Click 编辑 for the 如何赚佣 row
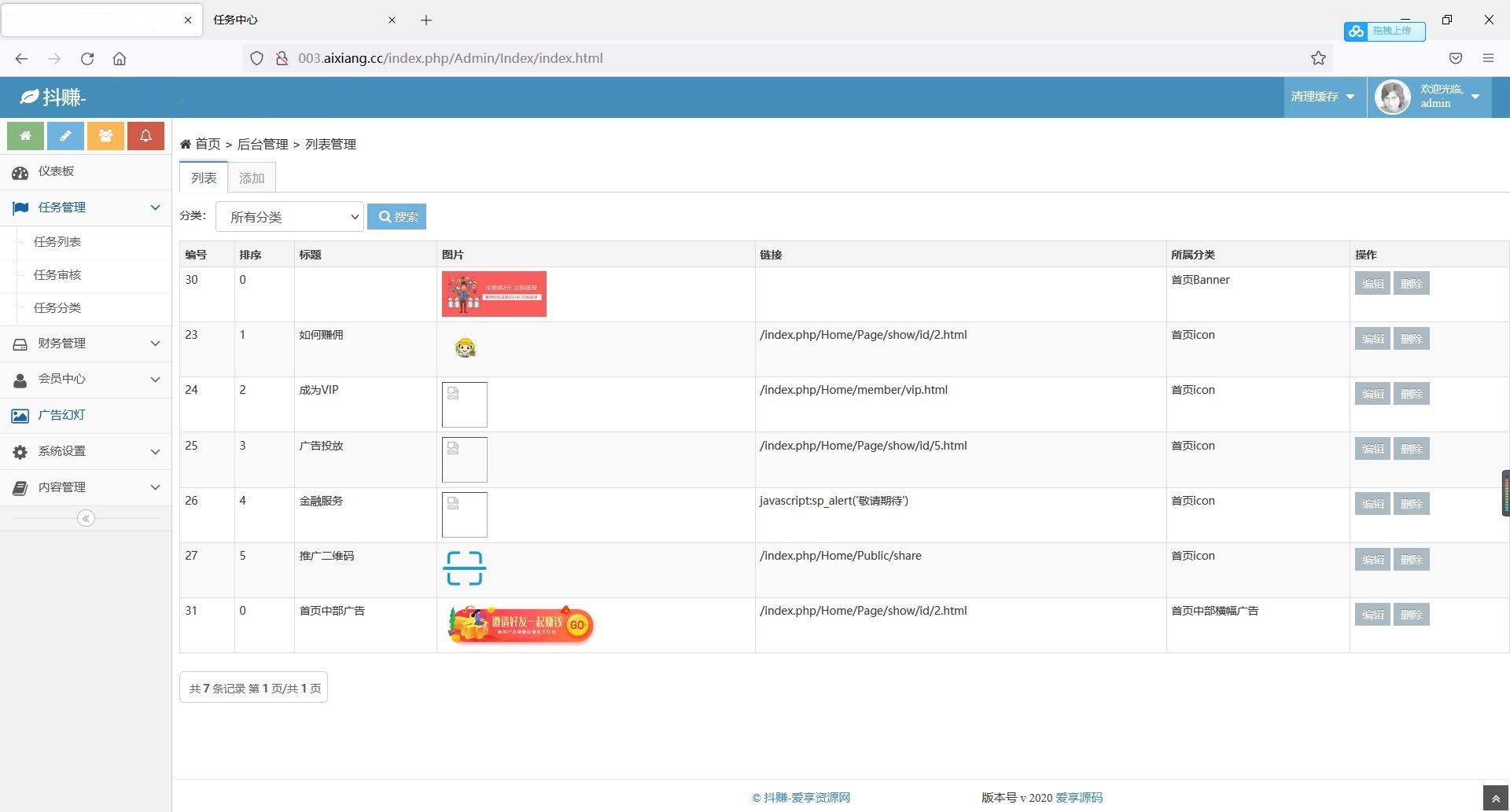The image size is (1510, 812). click(1372, 339)
